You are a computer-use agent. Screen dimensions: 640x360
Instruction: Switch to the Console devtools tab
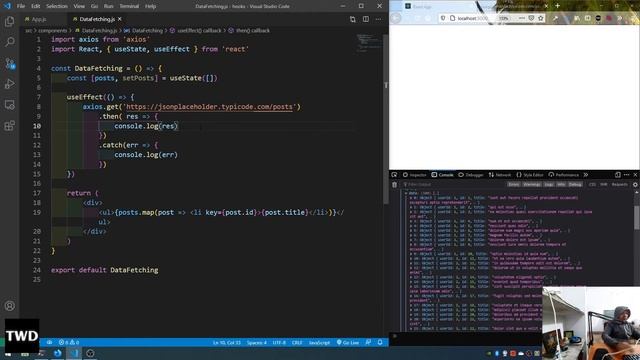coord(442,175)
